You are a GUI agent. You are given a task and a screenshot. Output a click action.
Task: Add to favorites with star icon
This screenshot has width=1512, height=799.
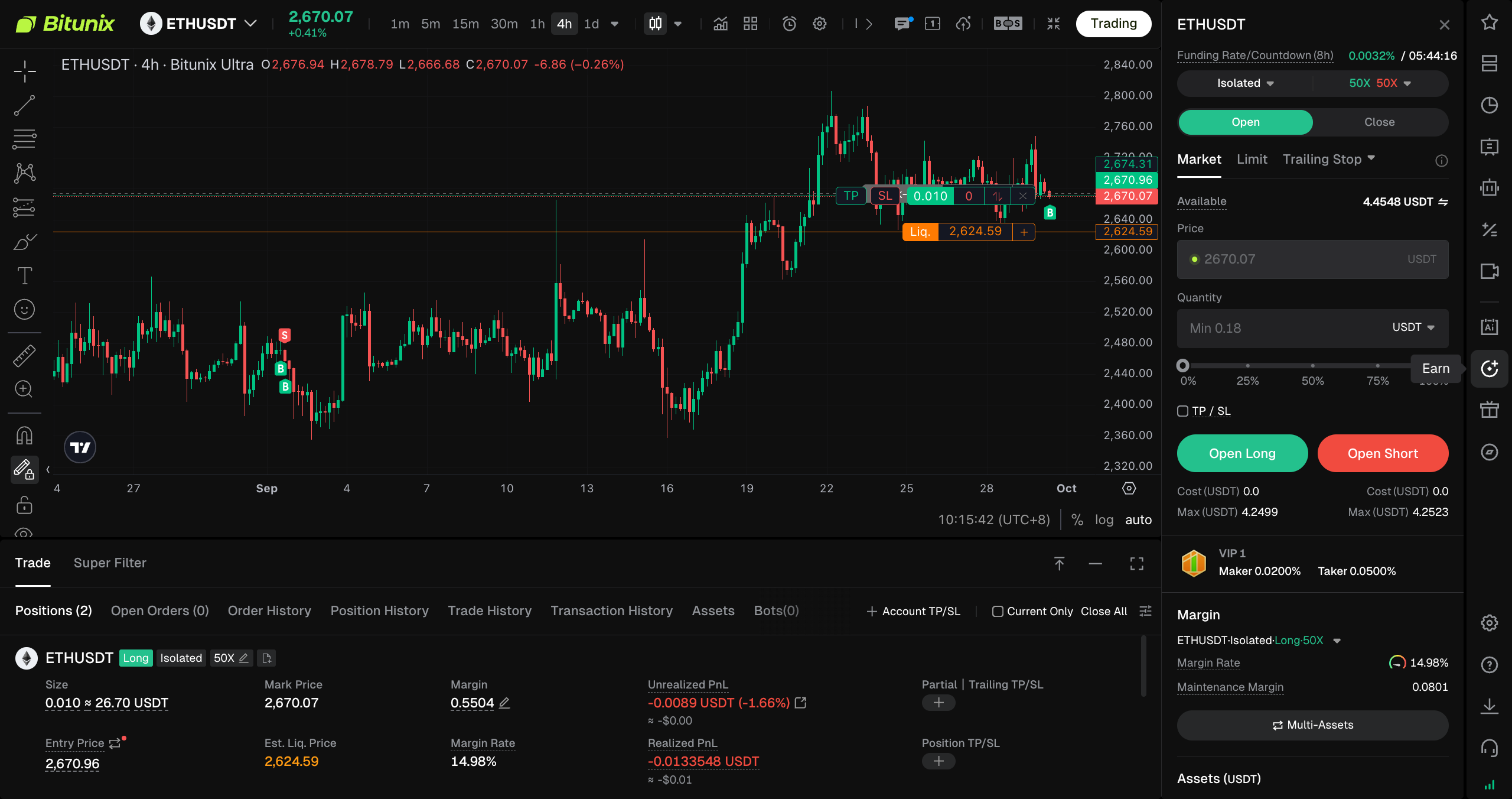(x=1489, y=22)
